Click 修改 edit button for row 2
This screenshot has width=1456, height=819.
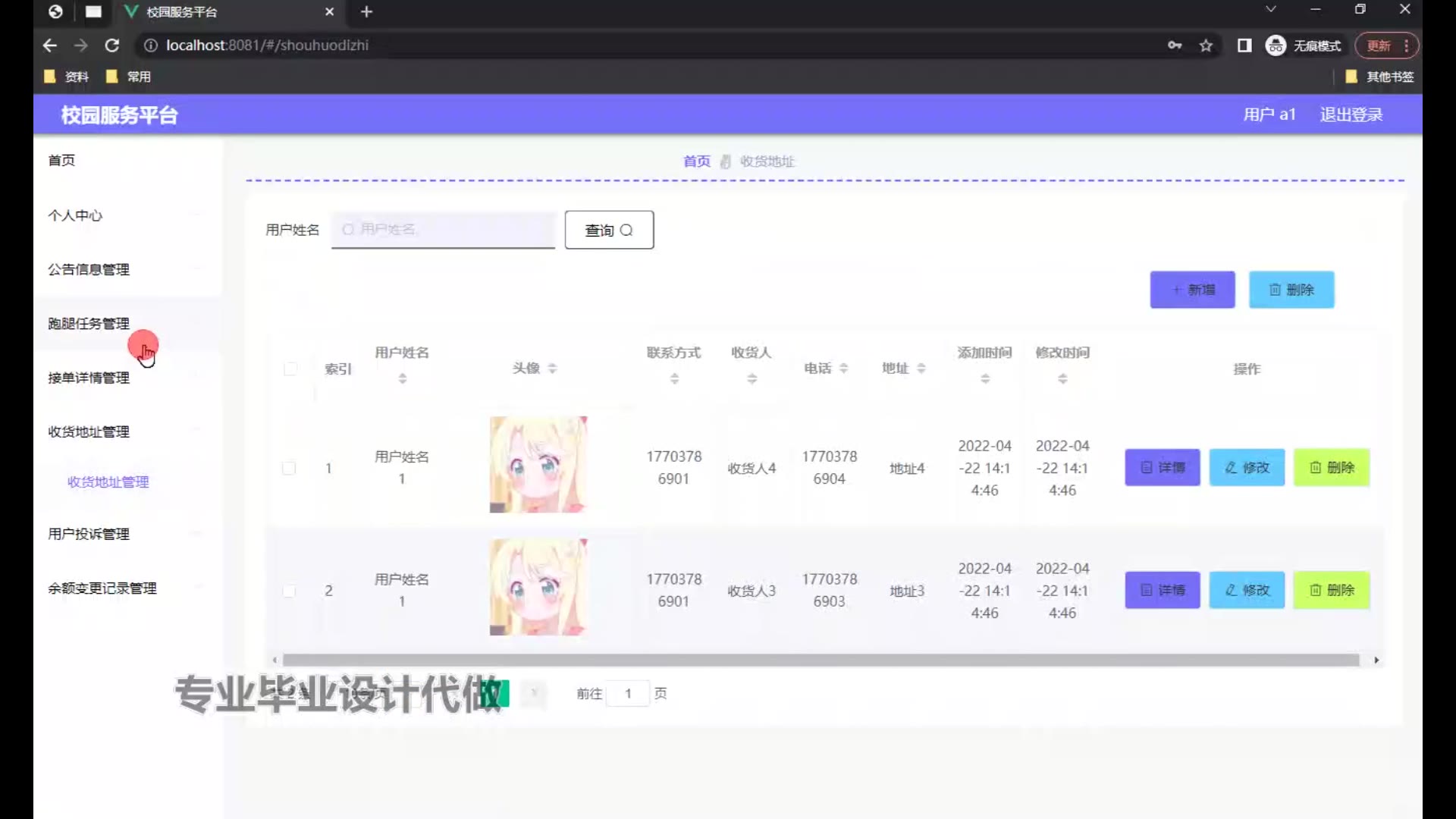point(1247,590)
